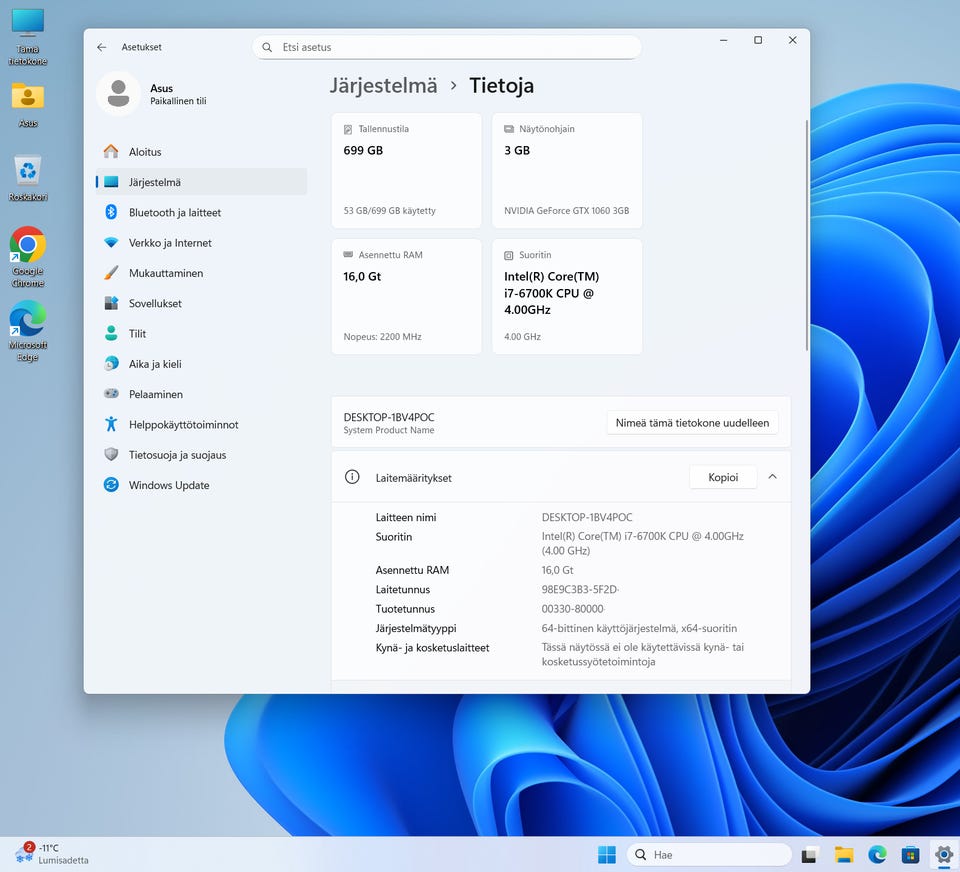Open Pelaaminen gaming settings
This screenshot has width=960, height=872.
pos(155,394)
